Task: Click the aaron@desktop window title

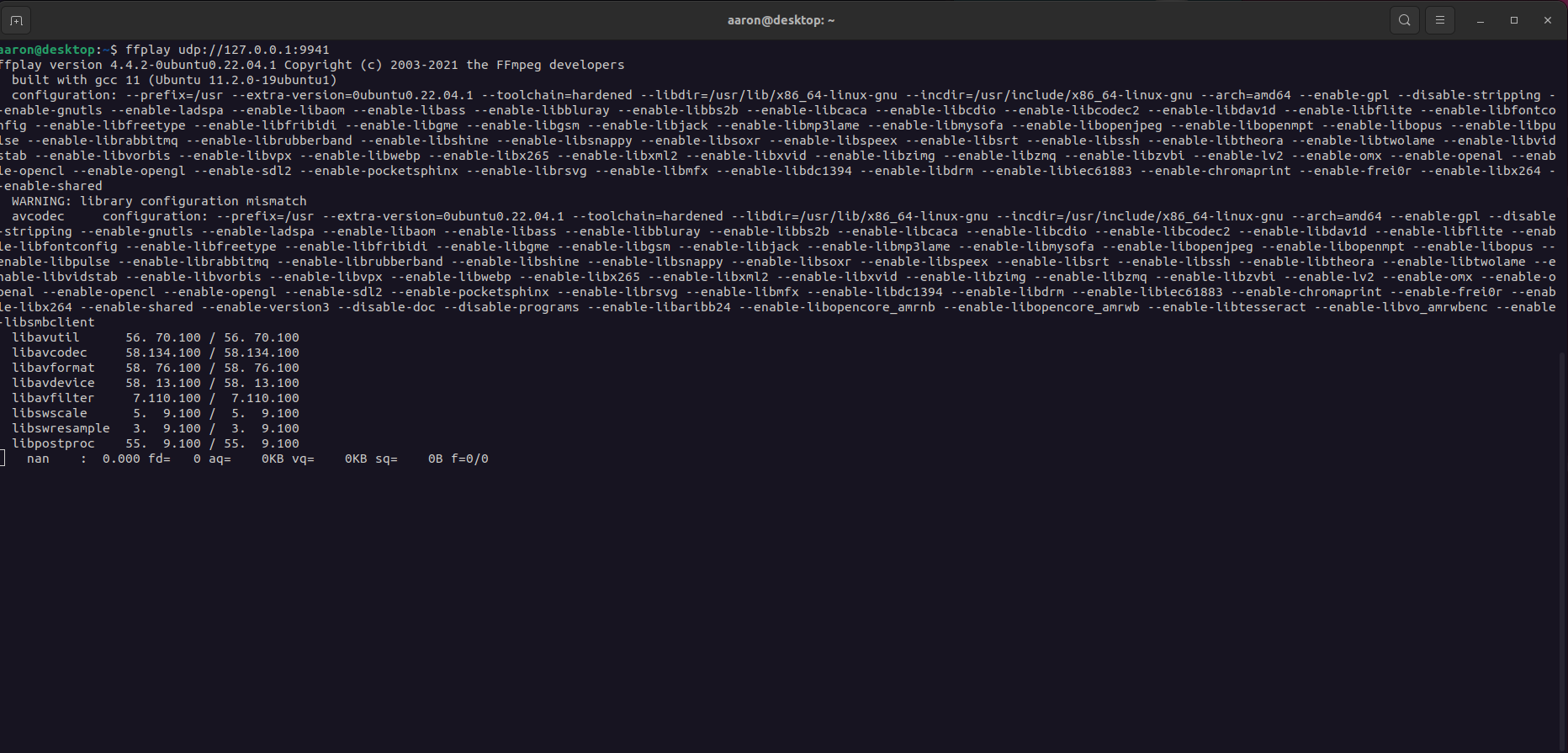Action: (781, 20)
